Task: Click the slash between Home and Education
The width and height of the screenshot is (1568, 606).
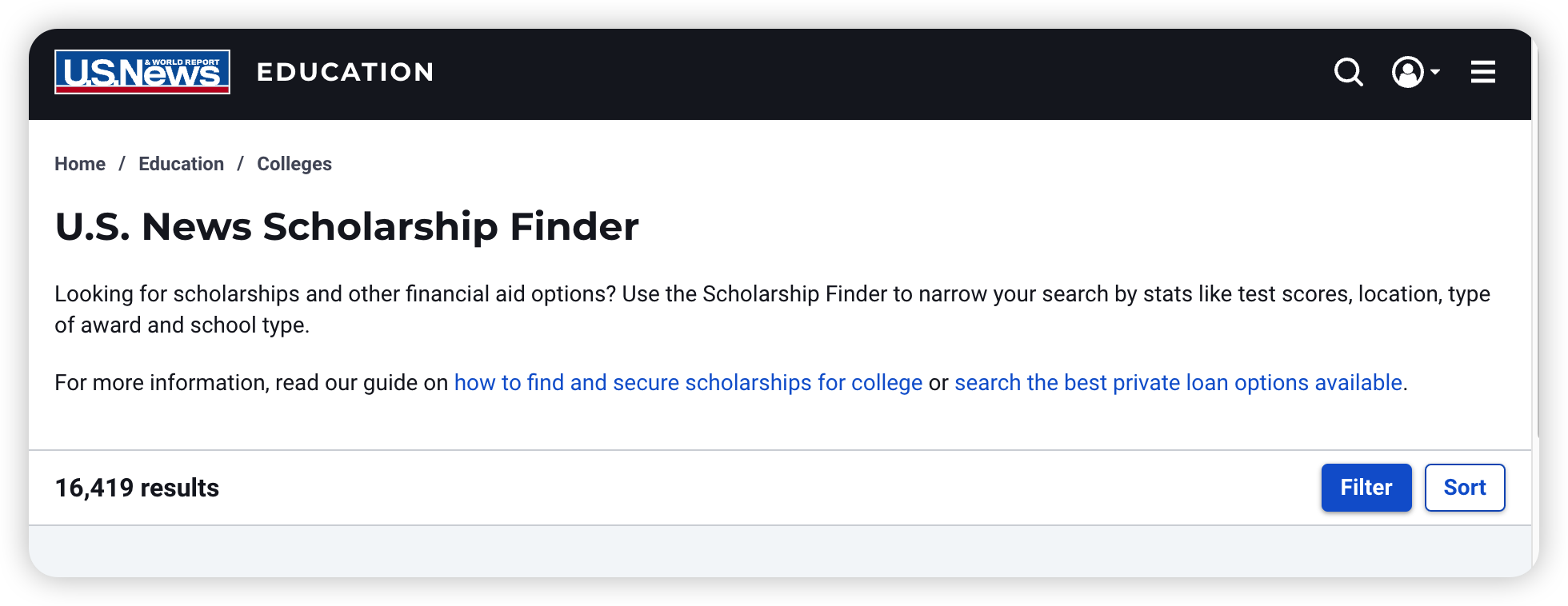Action: pos(122,164)
